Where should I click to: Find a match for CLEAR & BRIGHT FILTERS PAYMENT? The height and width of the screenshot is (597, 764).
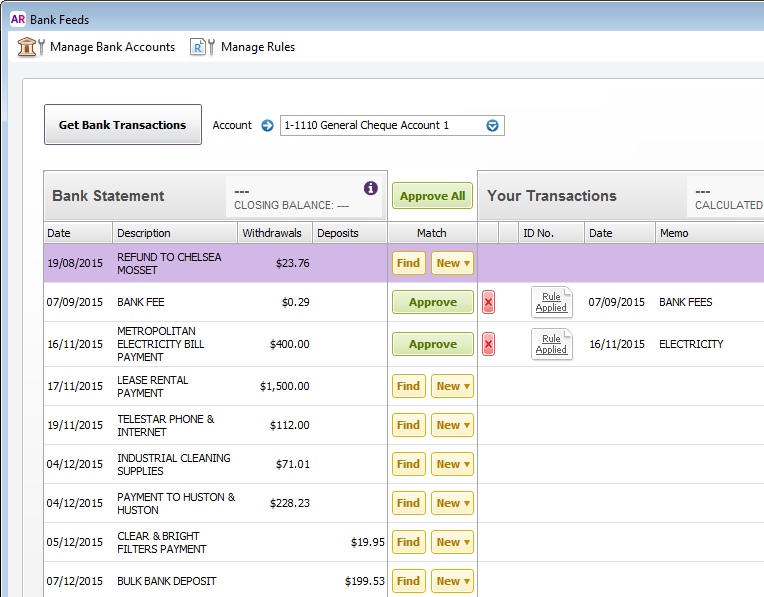tap(409, 542)
